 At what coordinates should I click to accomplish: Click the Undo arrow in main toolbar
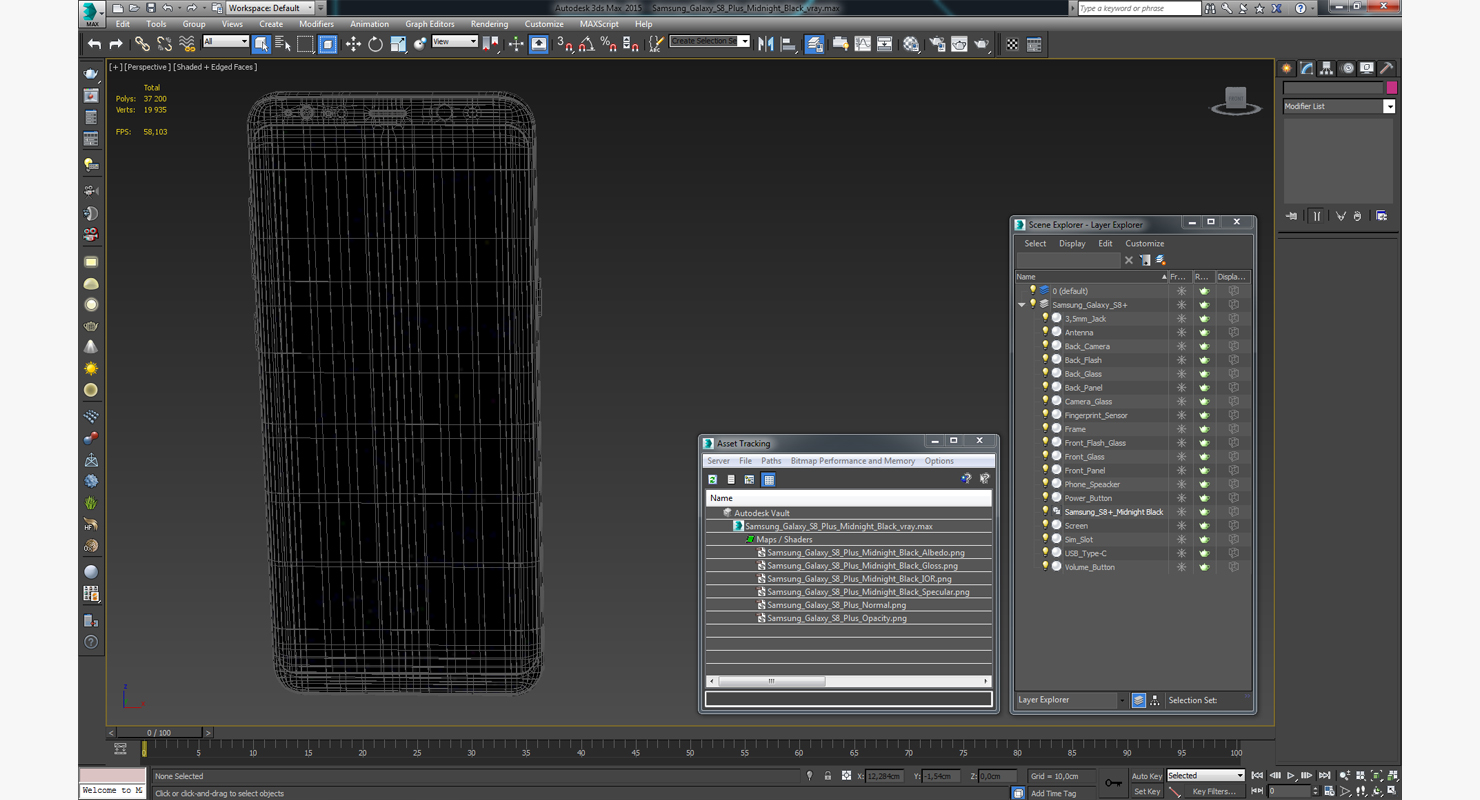click(94, 44)
